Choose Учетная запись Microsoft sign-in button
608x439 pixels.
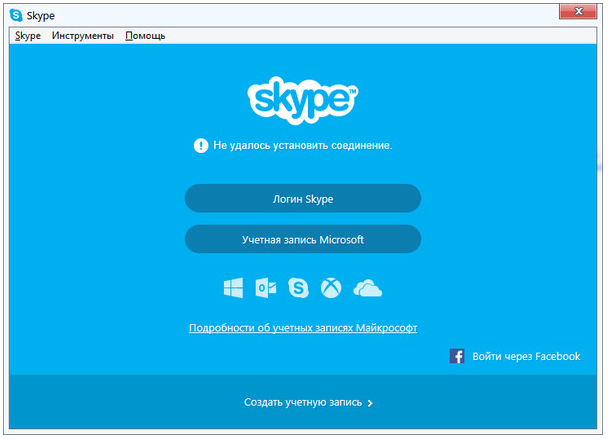coord(302,240)
